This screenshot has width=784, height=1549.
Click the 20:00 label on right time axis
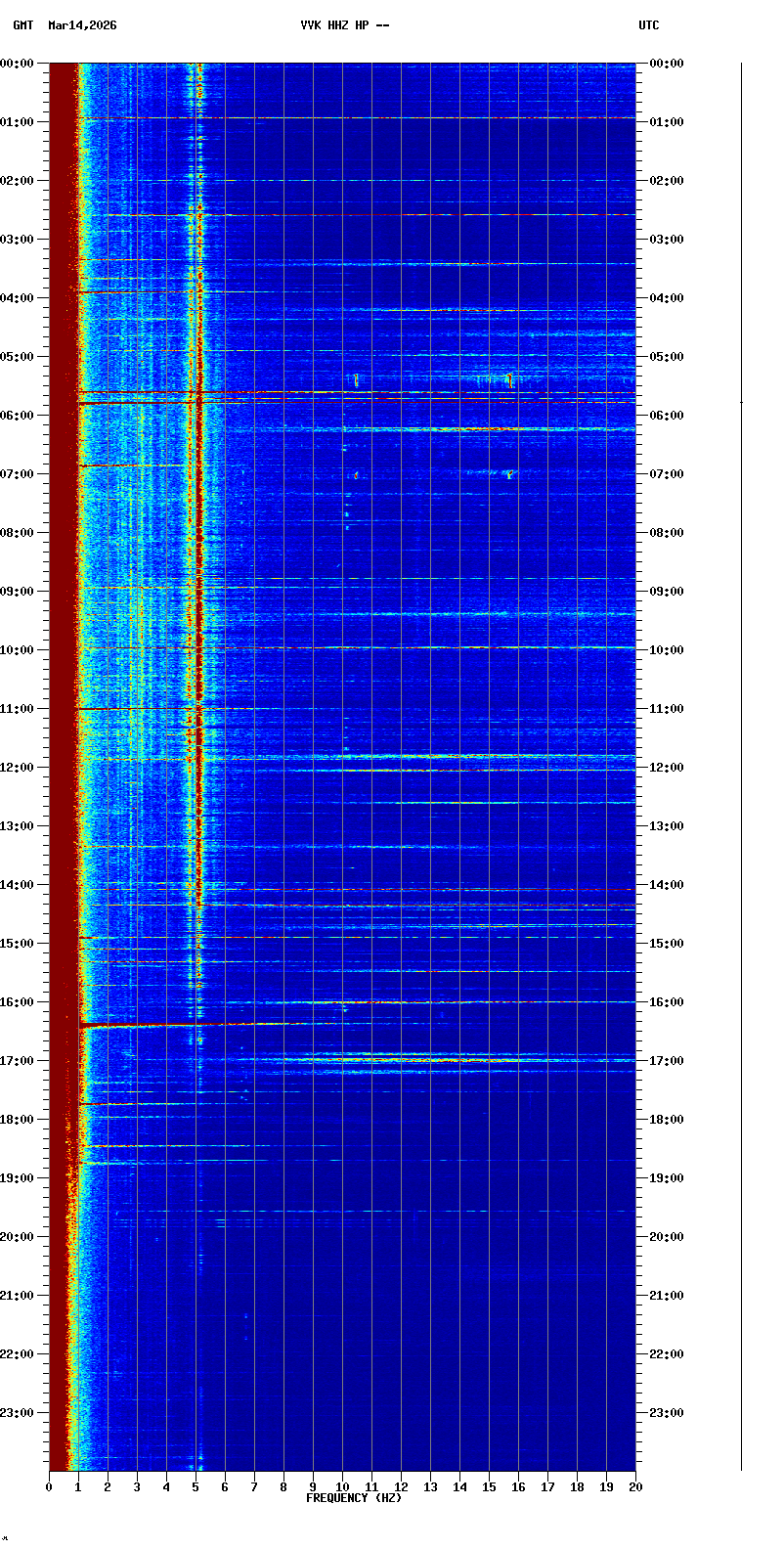pos(668,1237)
